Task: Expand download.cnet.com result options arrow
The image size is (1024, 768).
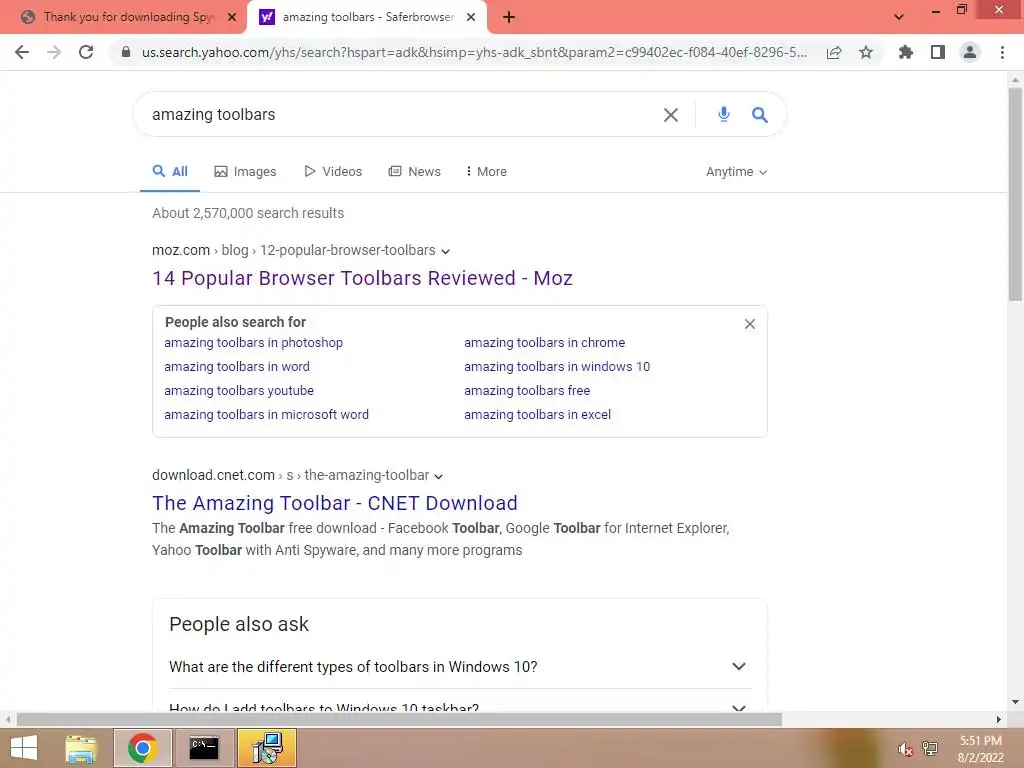Action: [x=438, y=477]
